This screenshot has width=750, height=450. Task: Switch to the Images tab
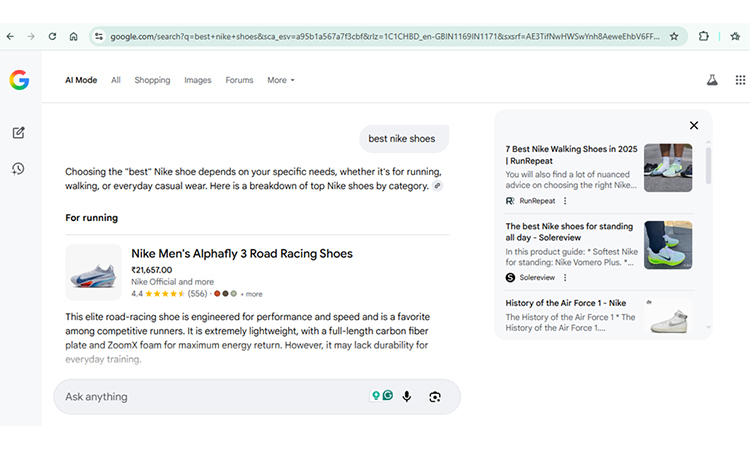[198, 80]
